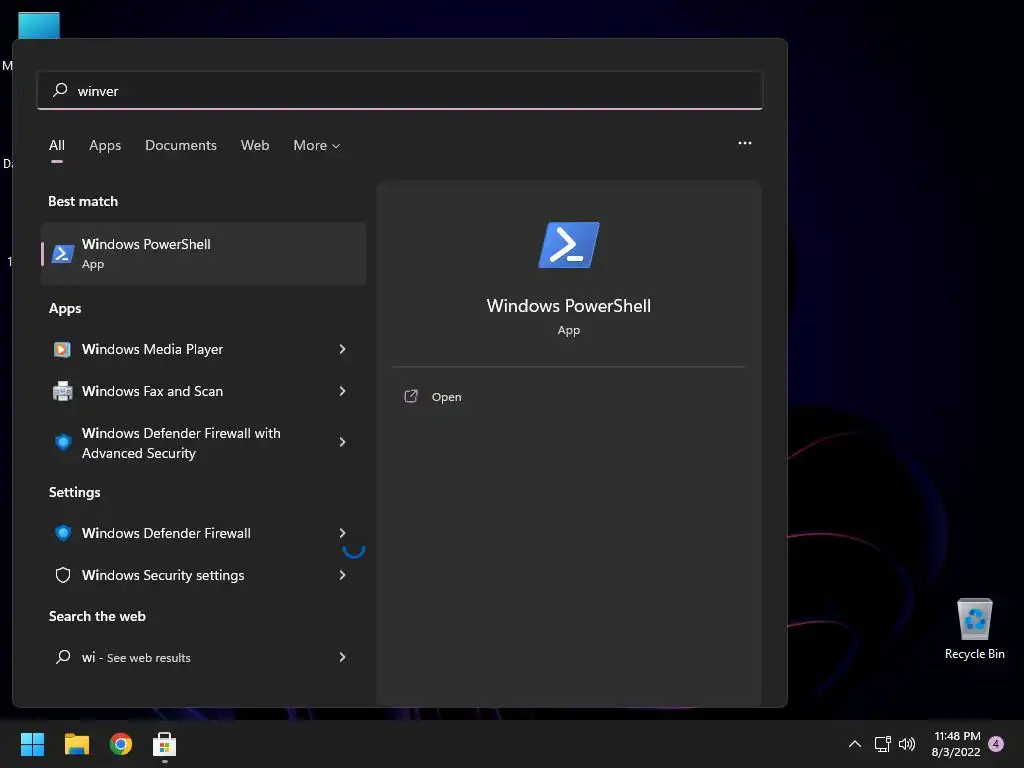Image resolution: width=1024 pixels, height=768 pixels.
Task: Open the notification badge showing 4
Action: pos(996,744)
